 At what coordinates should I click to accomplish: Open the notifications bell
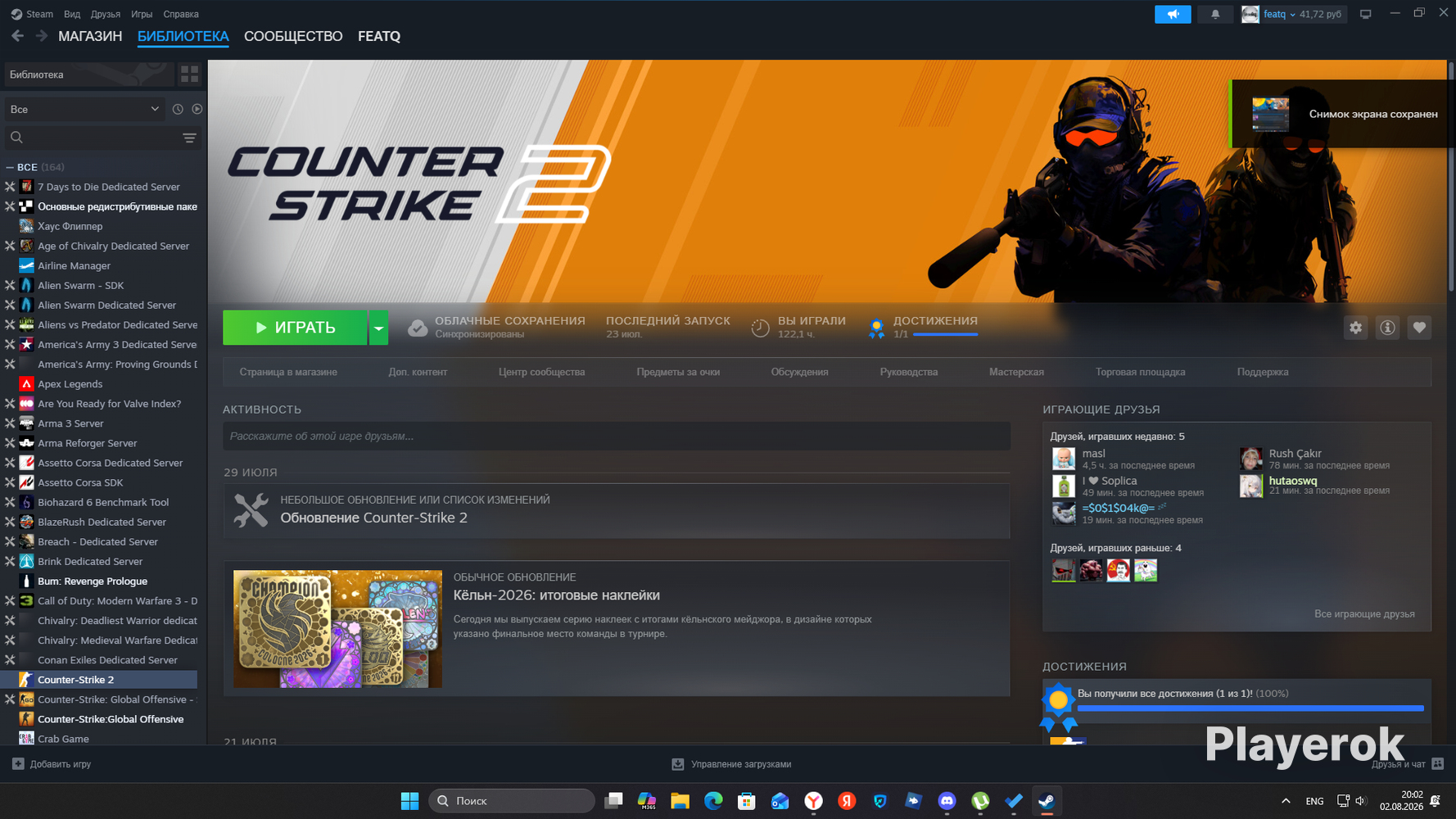click(x=1215, y=14)
